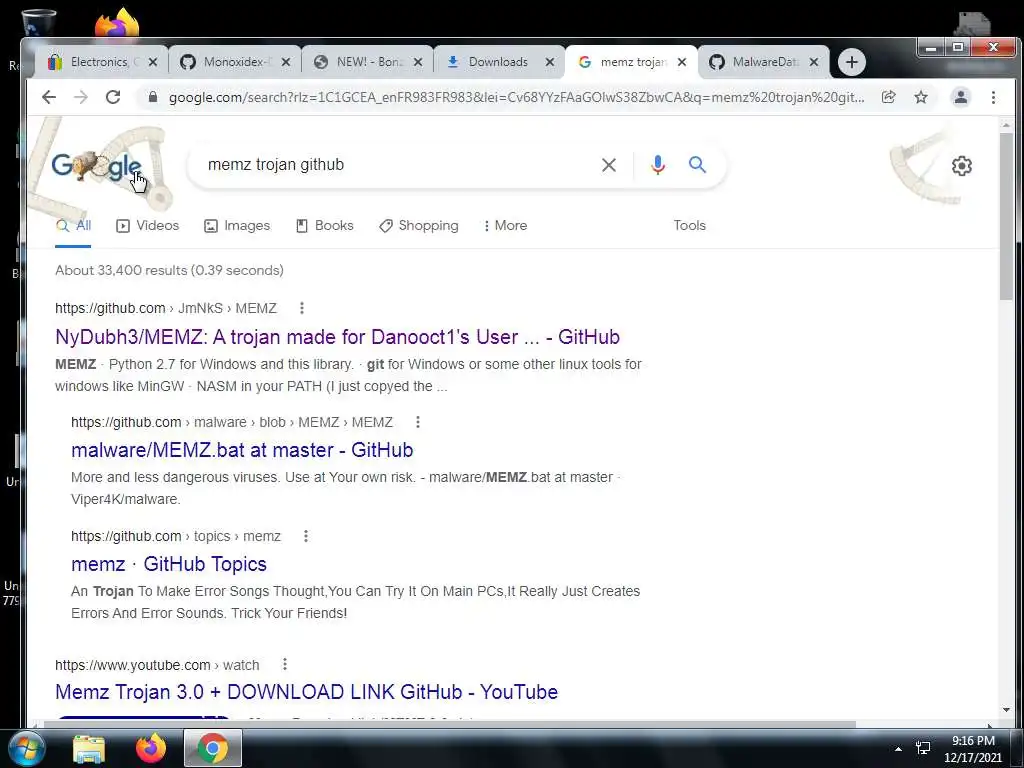Click the github.com › JmNkS › MEMZ breadcrumb
This screenshot has height=768, width=1024.
coord(166,308)
